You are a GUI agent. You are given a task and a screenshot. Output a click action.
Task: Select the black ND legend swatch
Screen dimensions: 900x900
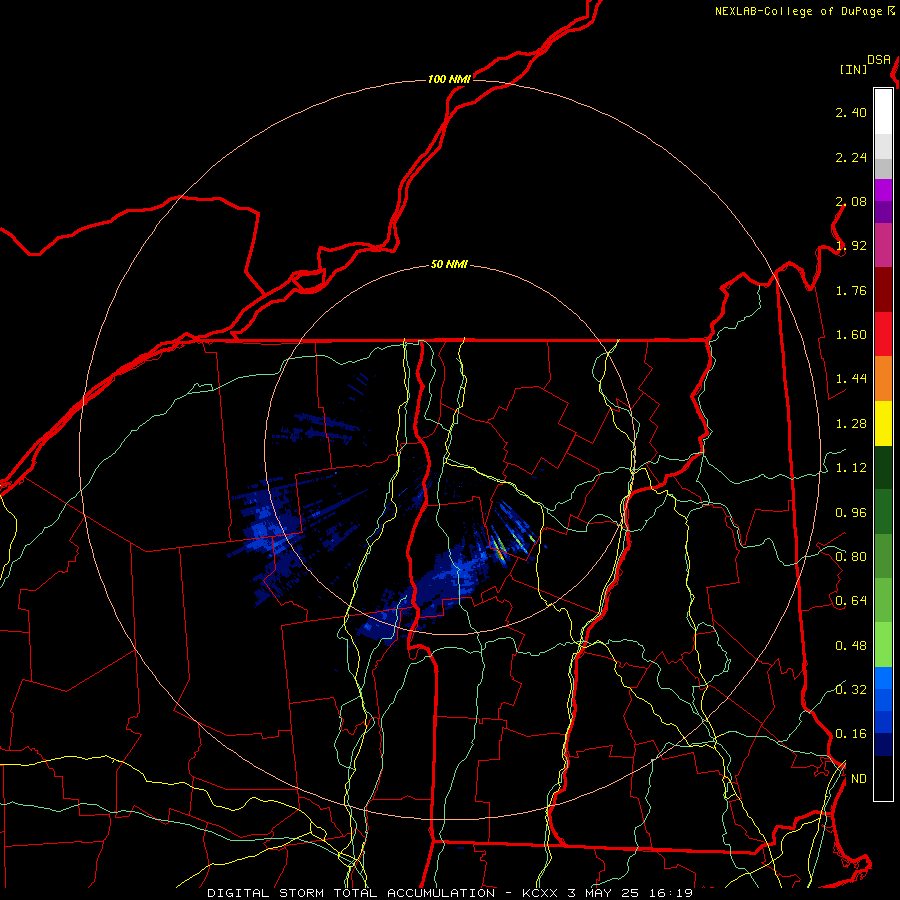click(883, 778)
